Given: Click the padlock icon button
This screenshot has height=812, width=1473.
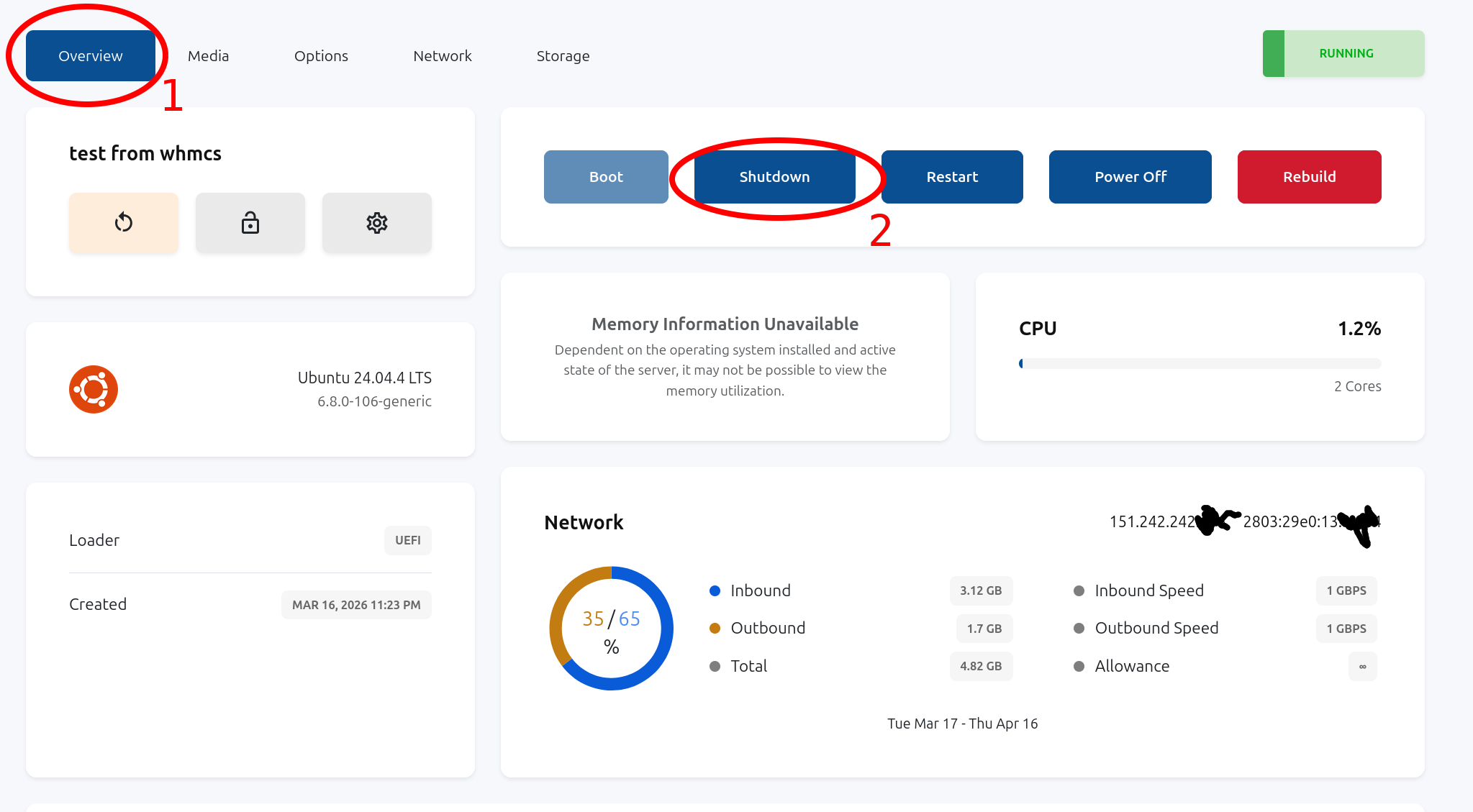Looking at the screenshot, I should point(250,222).
